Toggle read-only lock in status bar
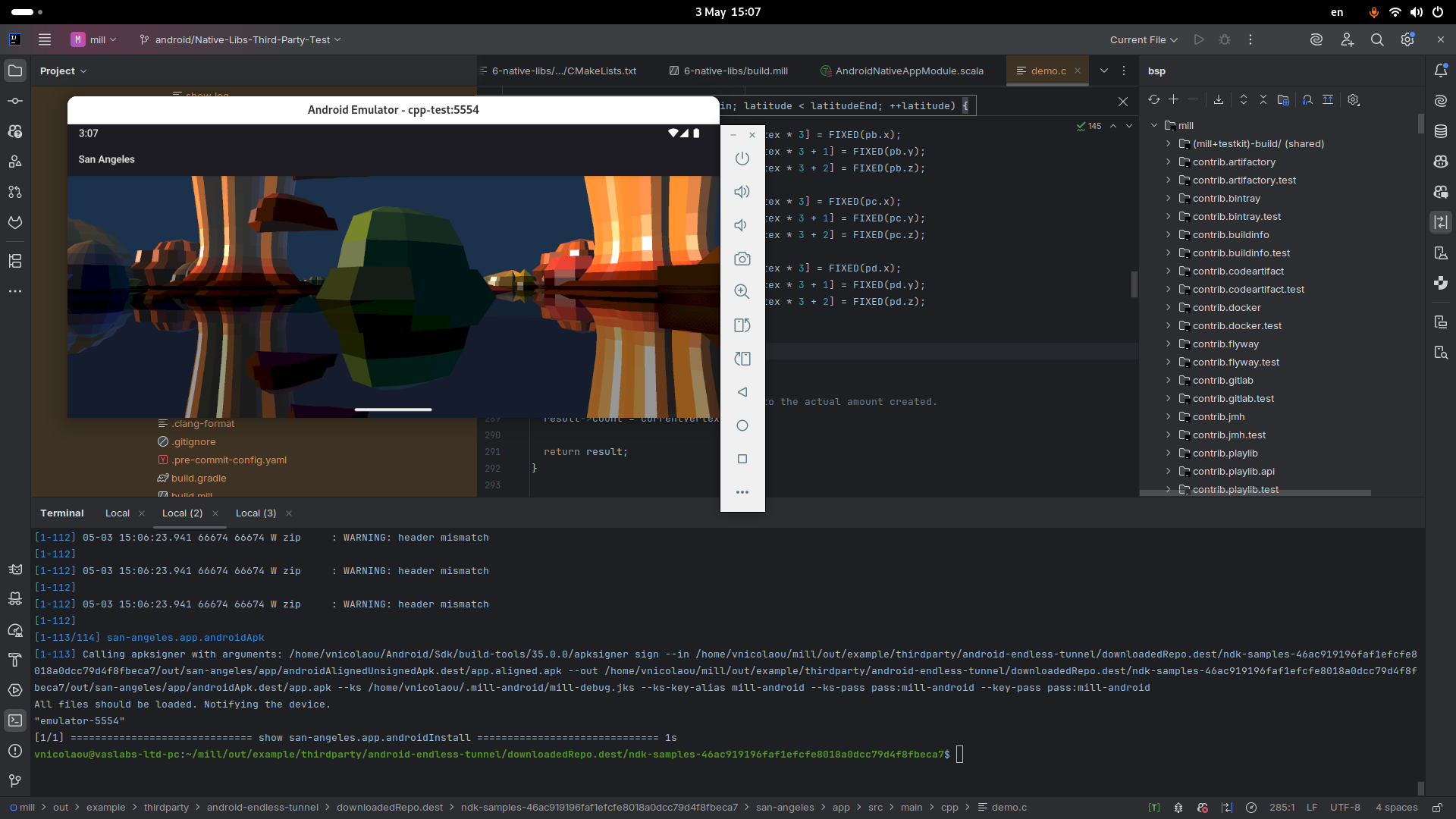This screenshot has width=1456, height=819. pos(1437,808)
